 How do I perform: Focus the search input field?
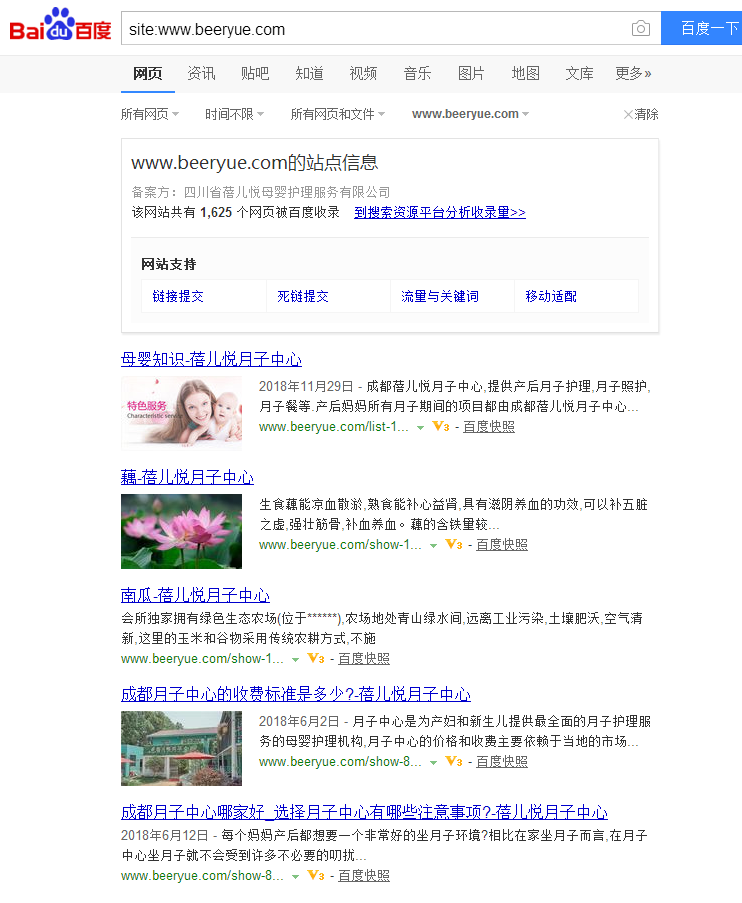374,28
